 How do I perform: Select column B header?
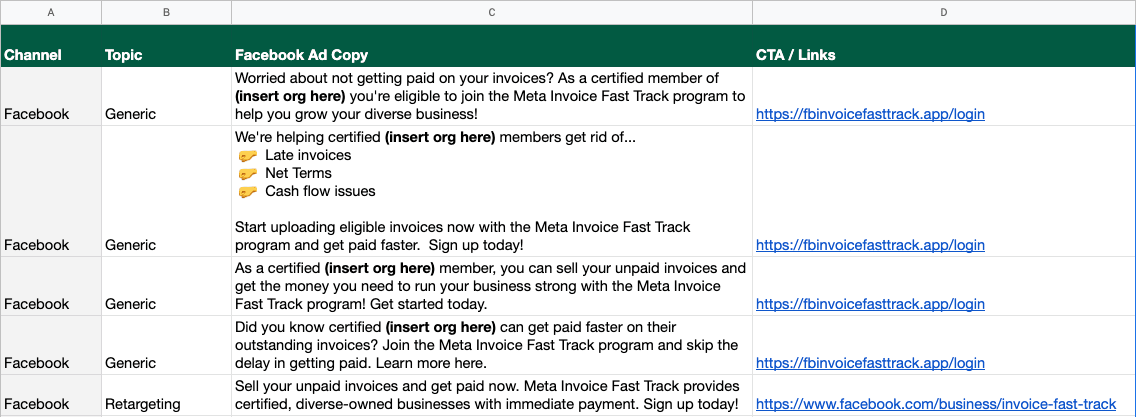click(167, 12)
